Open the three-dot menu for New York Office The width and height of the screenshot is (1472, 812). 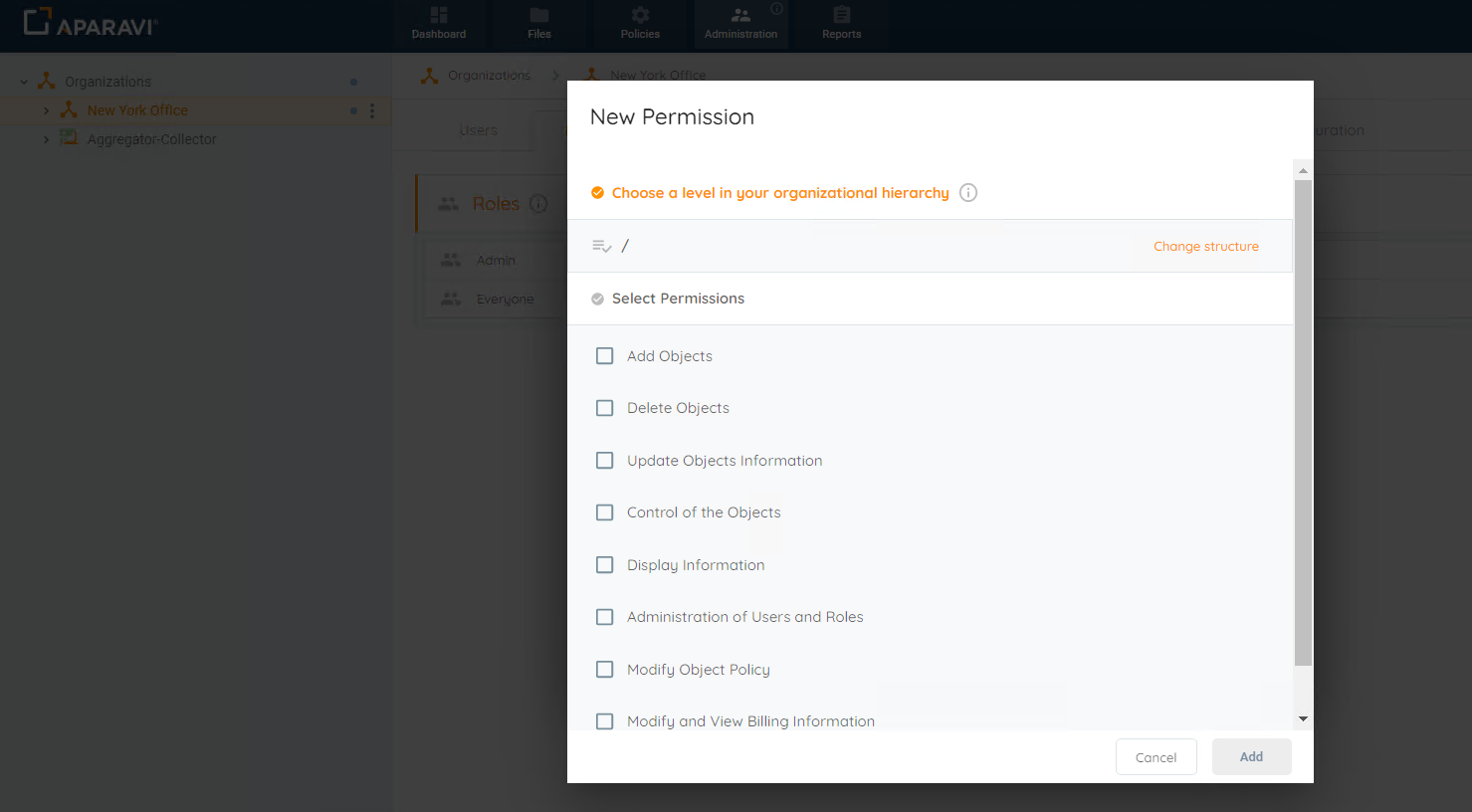372,109
